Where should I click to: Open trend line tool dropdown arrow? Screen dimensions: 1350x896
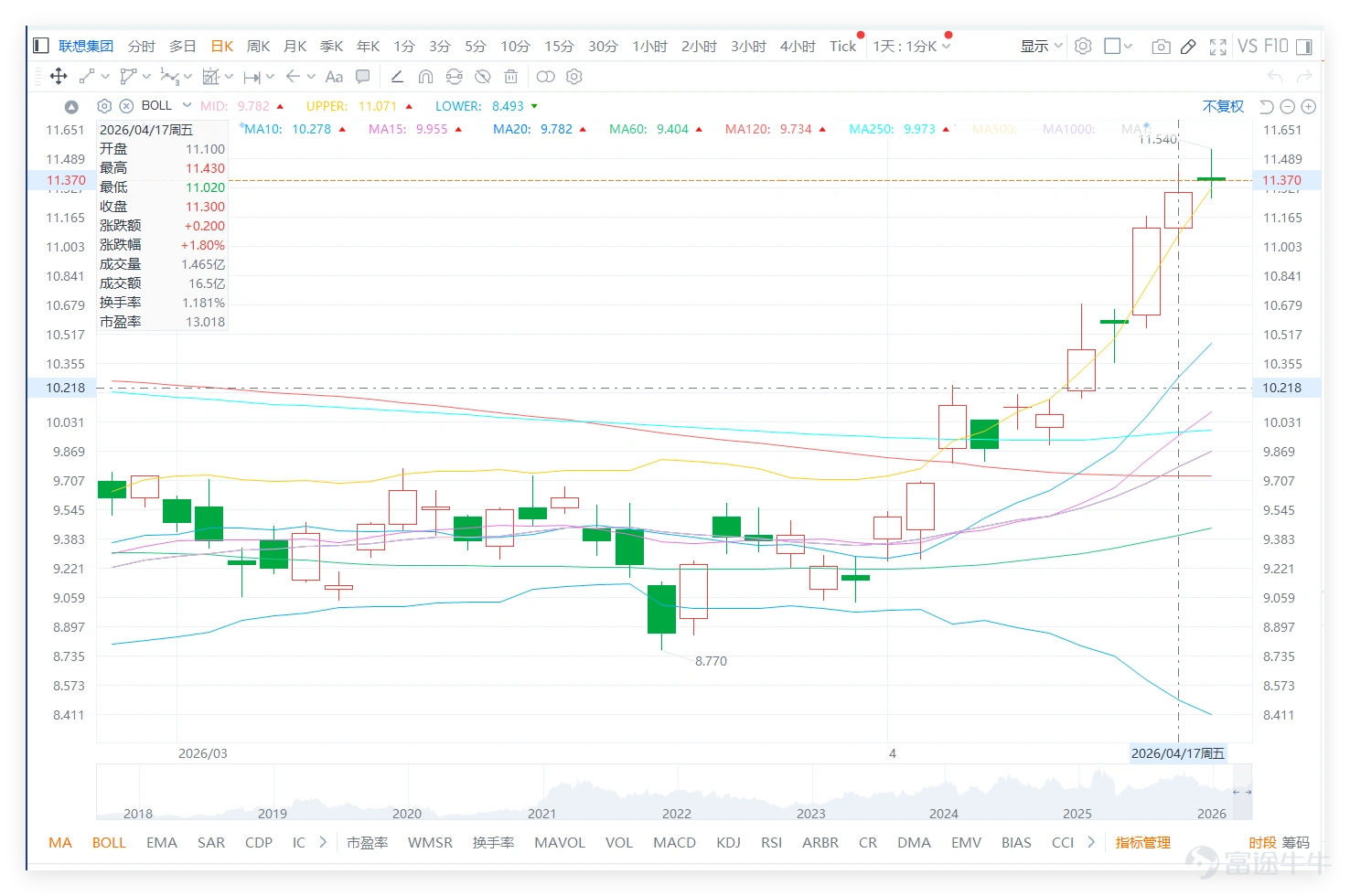(x=105, y=77)
